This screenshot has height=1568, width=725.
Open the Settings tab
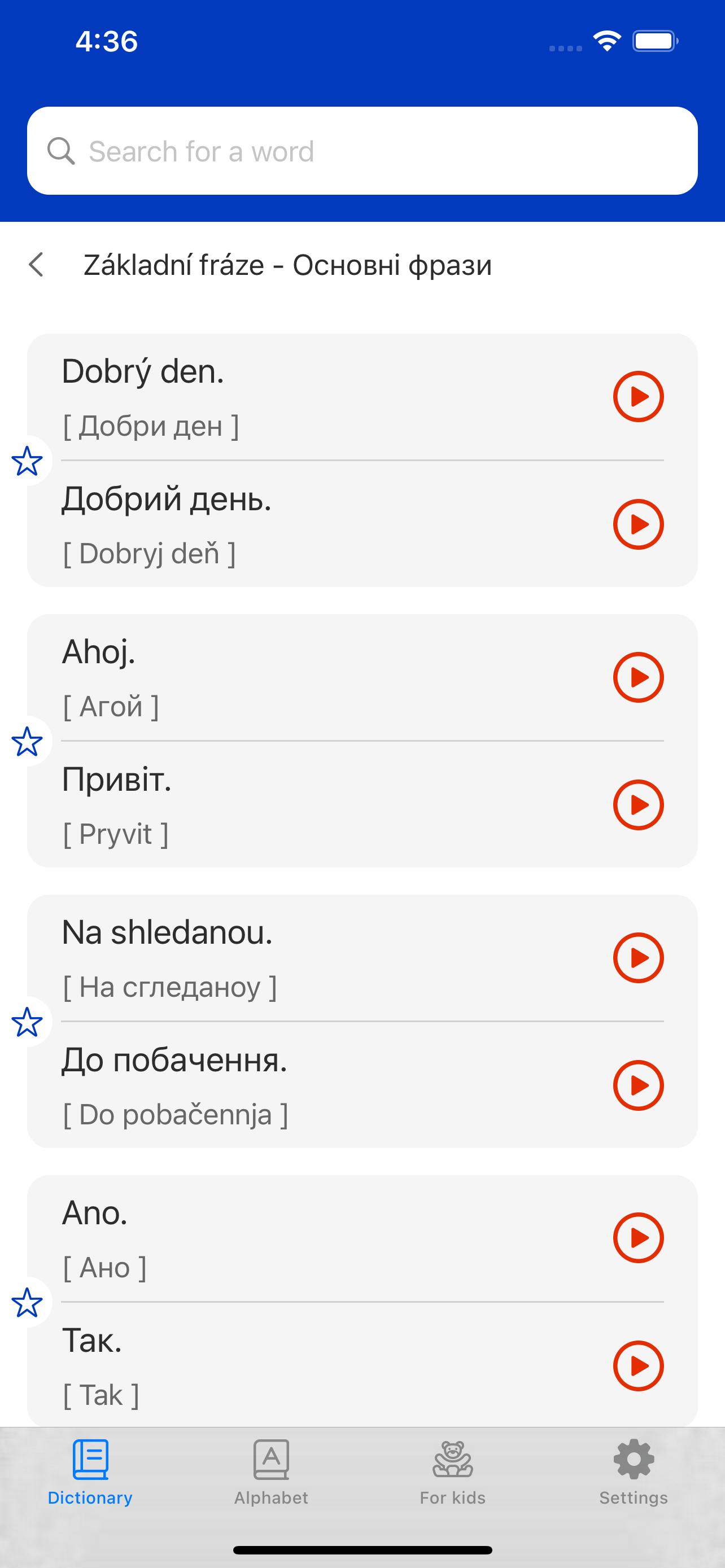click(634, 1471)
